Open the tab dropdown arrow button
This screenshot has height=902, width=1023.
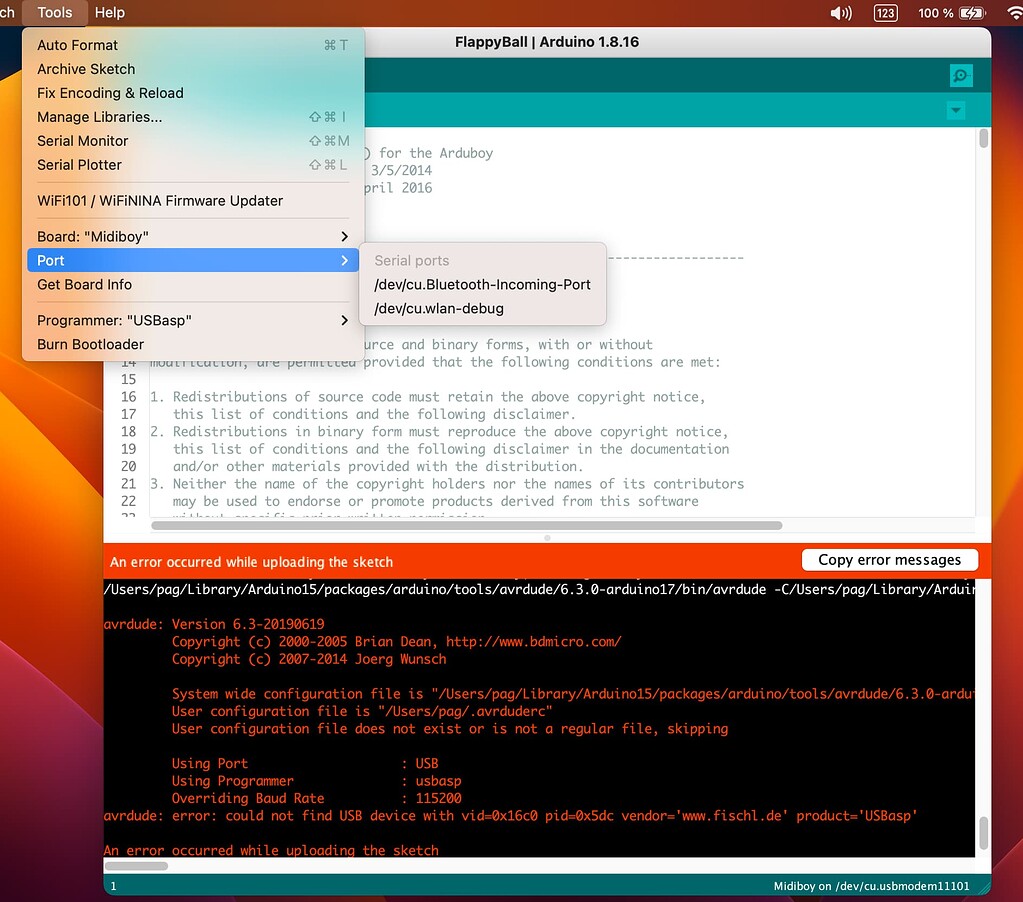coord(956,110)
